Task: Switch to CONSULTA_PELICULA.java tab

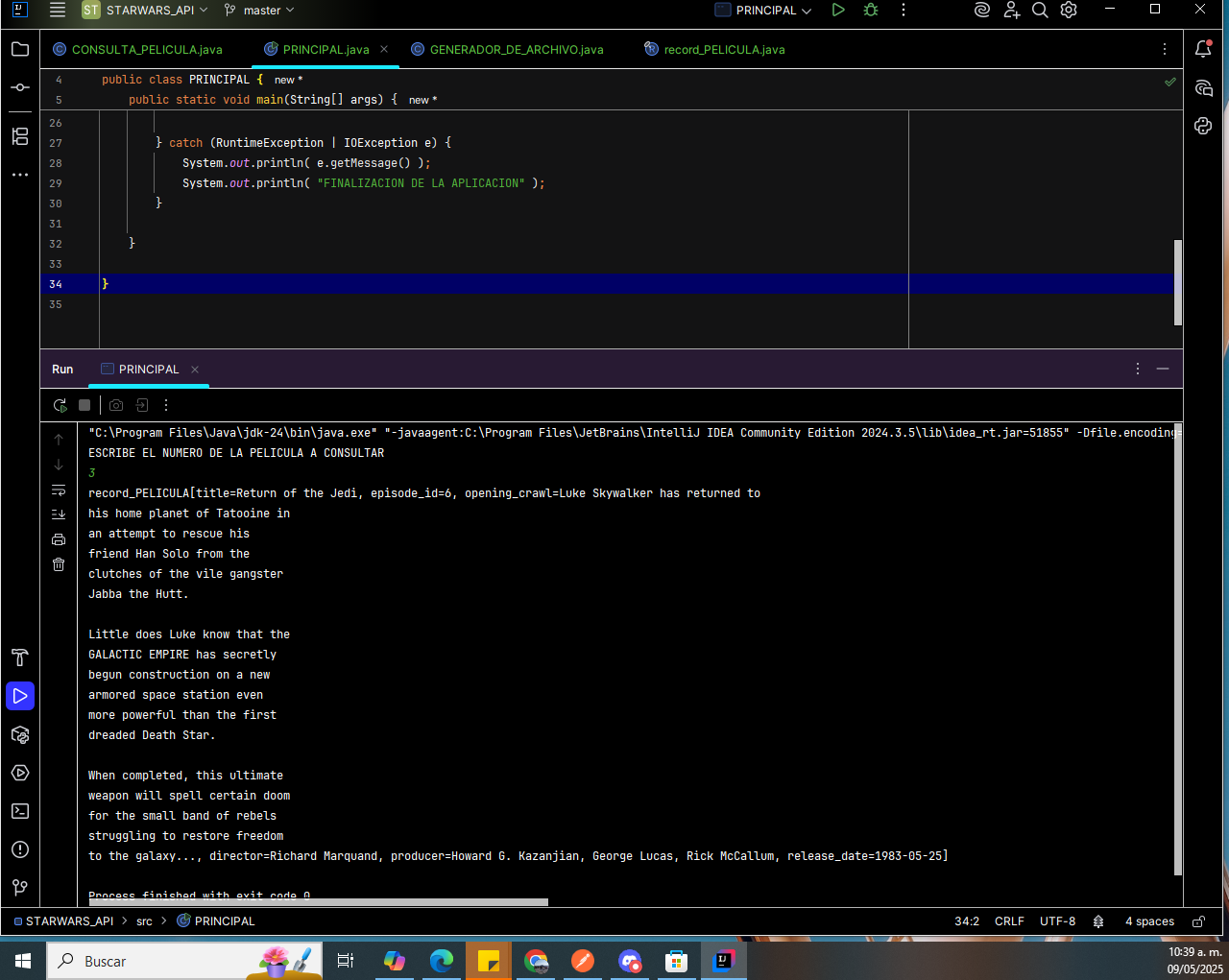Action: (137, 49)
